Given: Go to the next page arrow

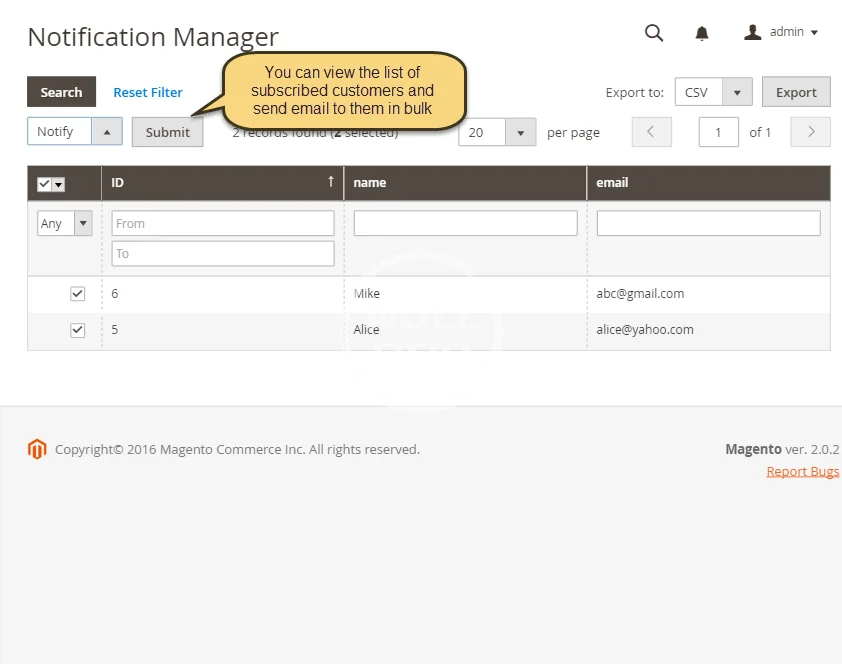Looking at the screenshot, I should 810,132.
